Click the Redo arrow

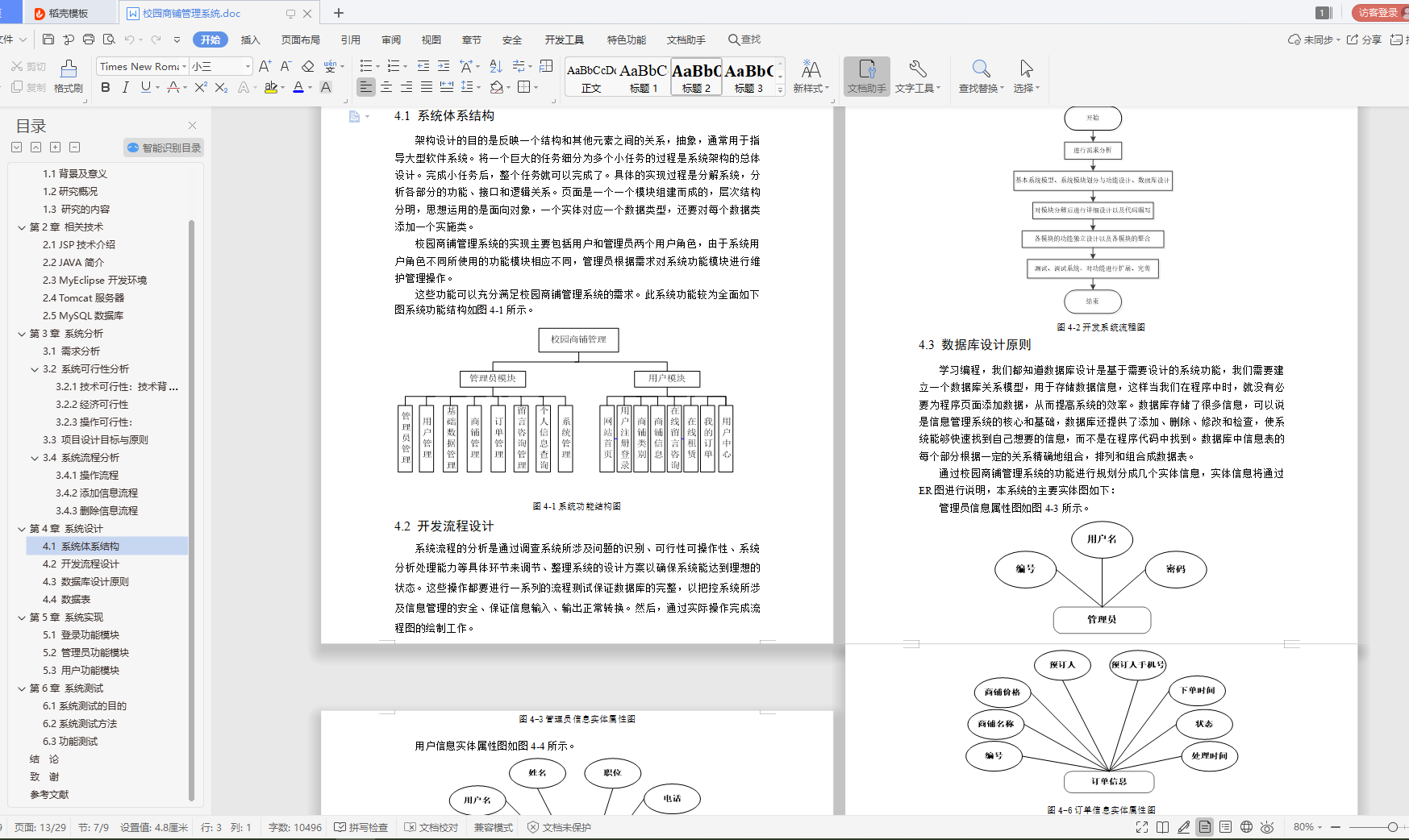coord(156,40)
